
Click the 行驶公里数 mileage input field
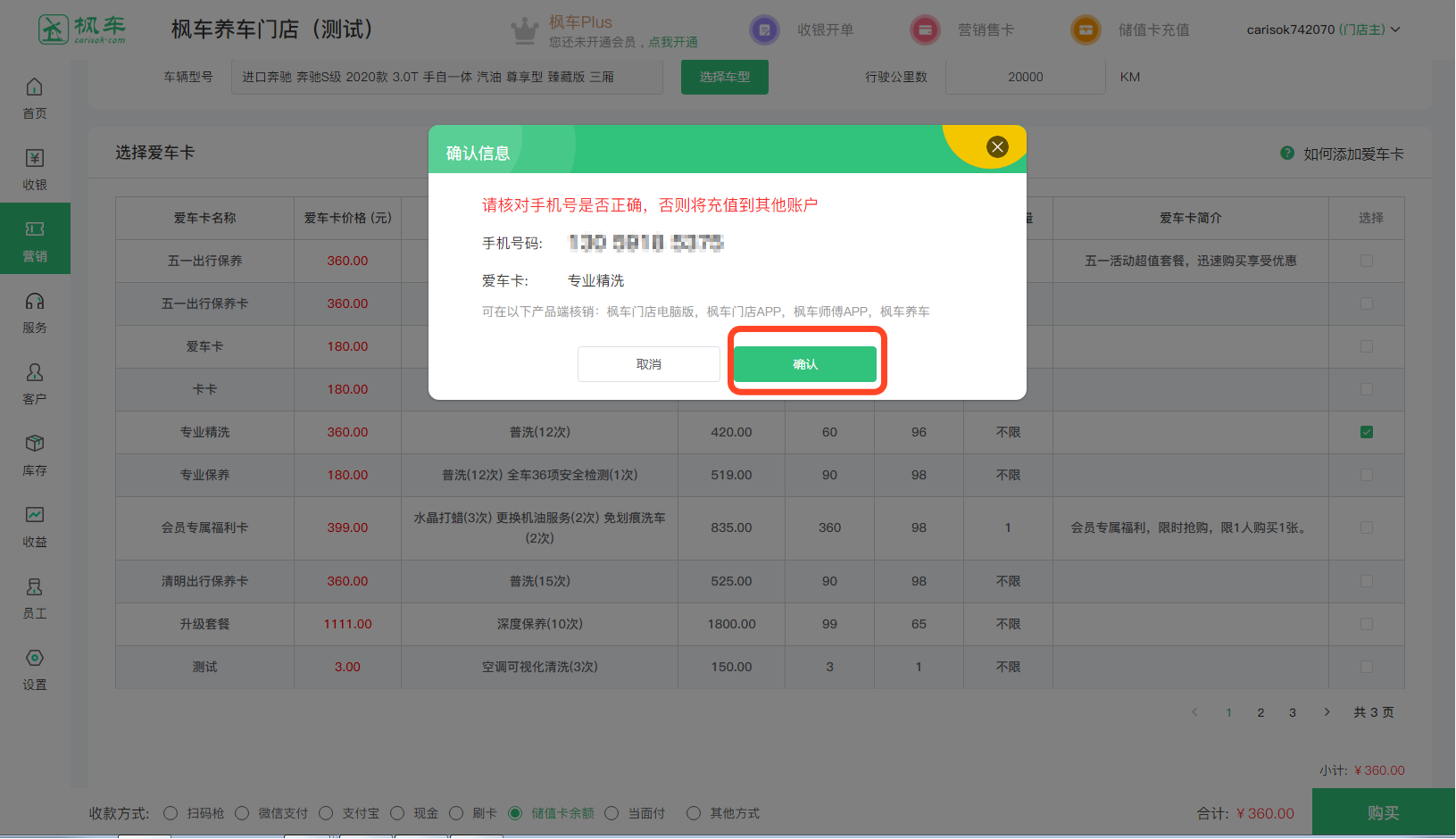1025,78
